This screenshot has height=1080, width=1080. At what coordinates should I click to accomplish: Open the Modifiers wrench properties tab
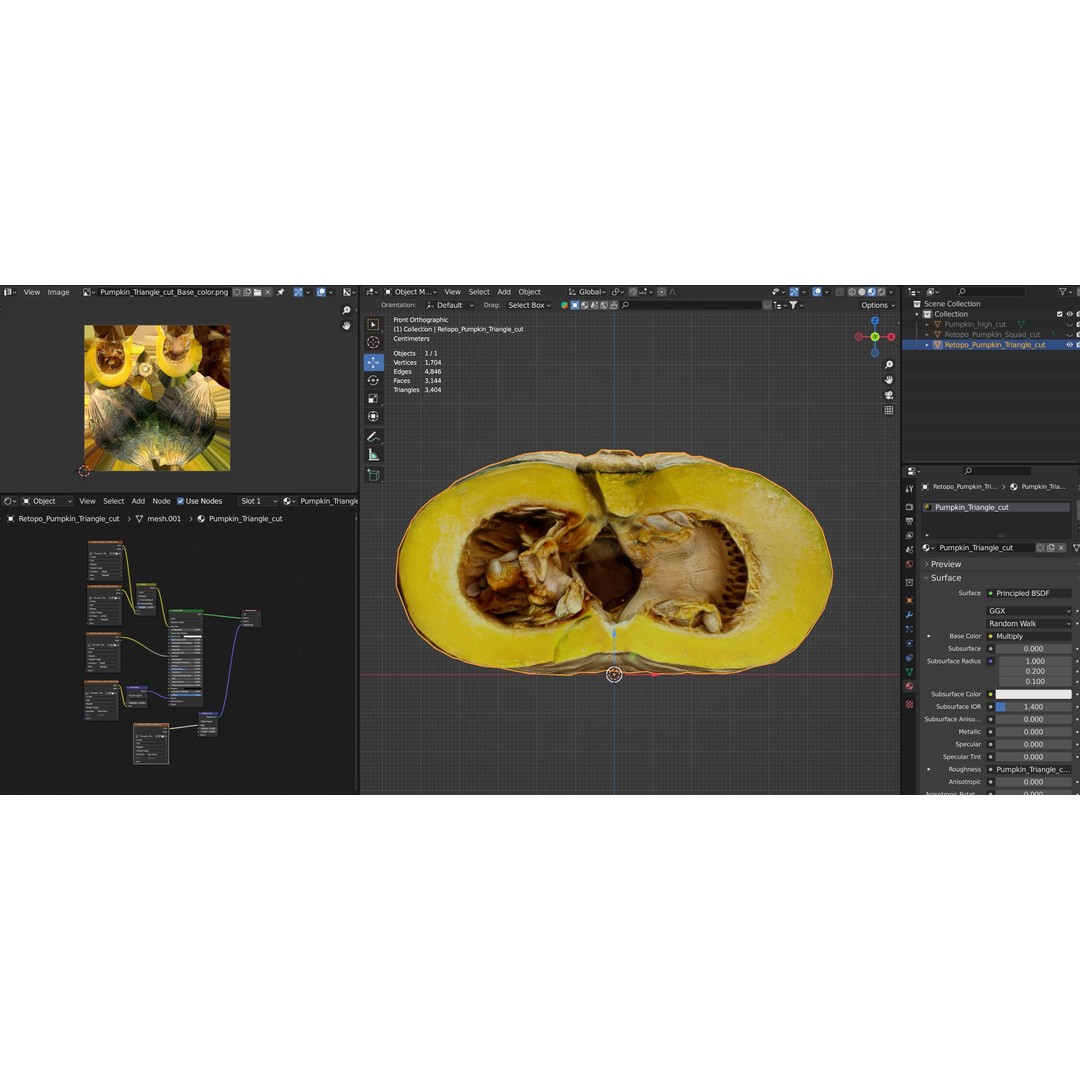point(909,614)
